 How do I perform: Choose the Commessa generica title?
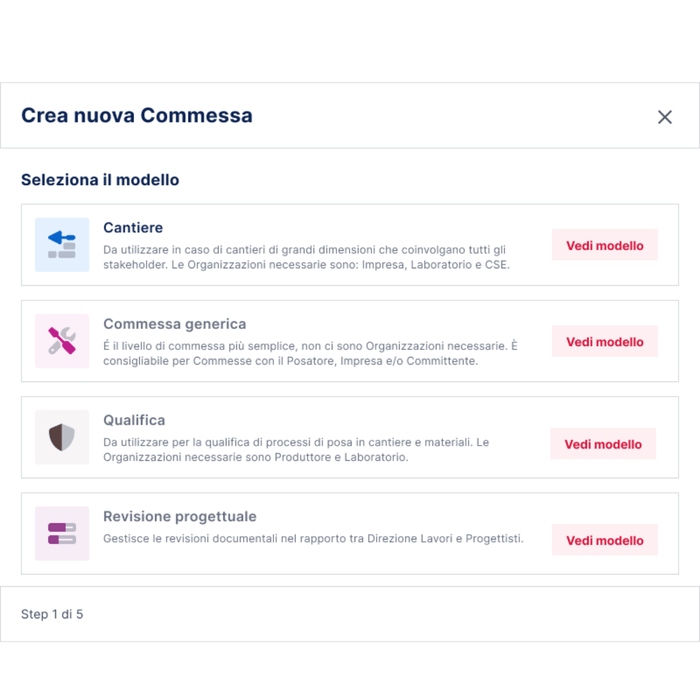[174, 324]
